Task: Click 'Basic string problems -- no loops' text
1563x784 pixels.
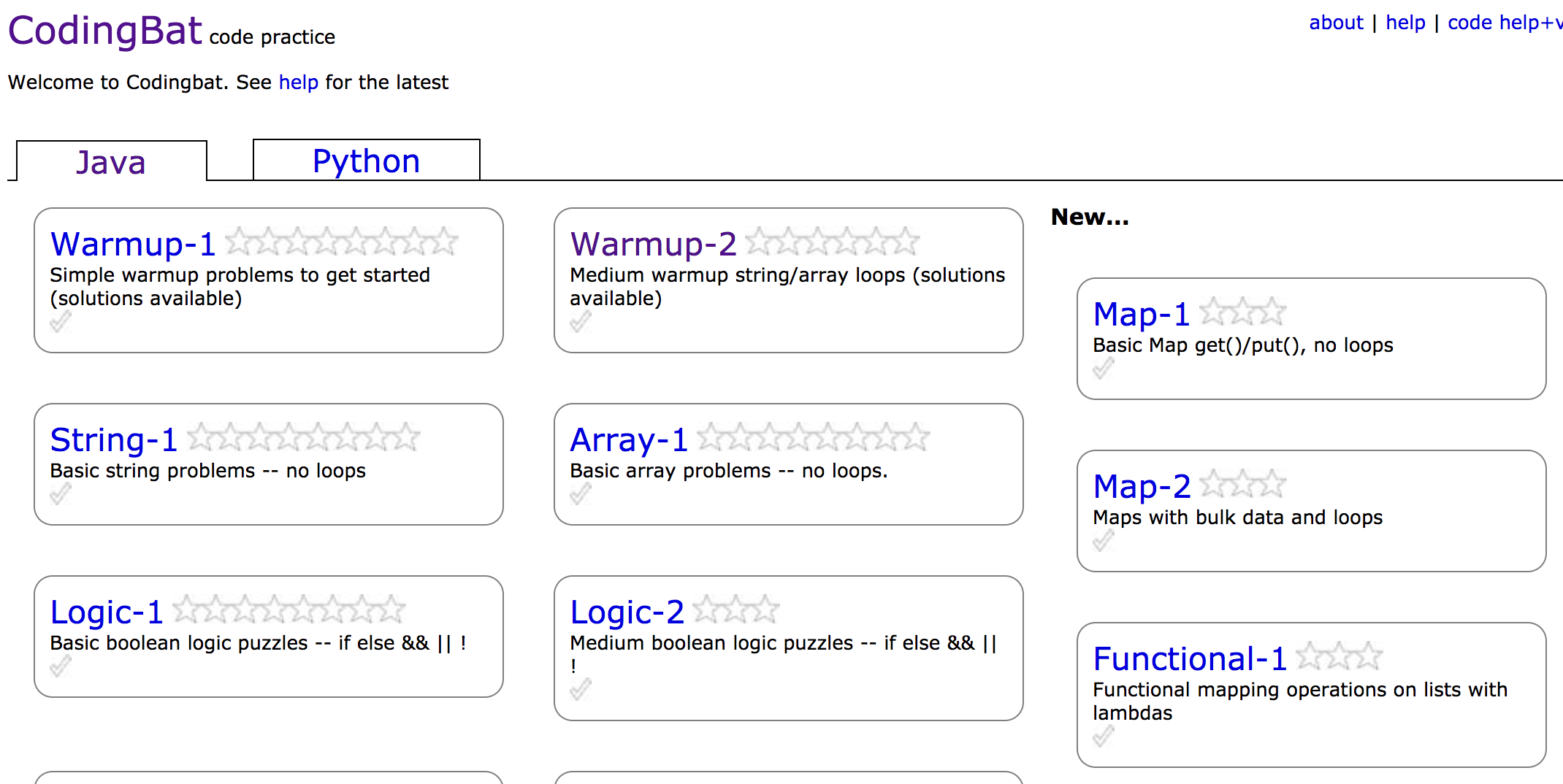Action: [207, 471]
